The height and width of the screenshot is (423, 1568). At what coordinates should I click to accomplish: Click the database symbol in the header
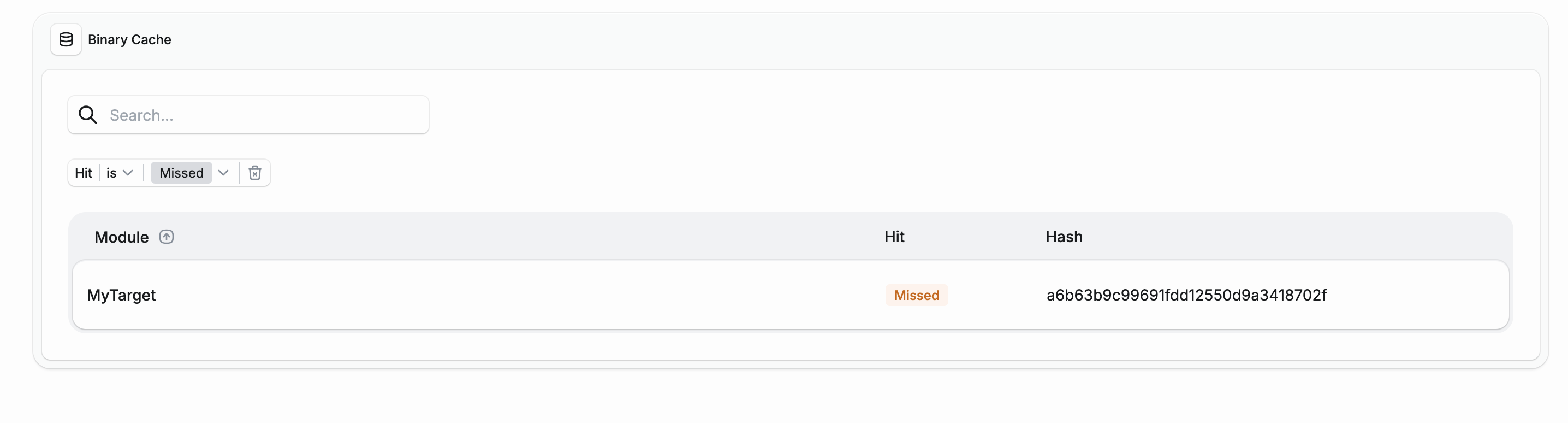coord(66,39)
